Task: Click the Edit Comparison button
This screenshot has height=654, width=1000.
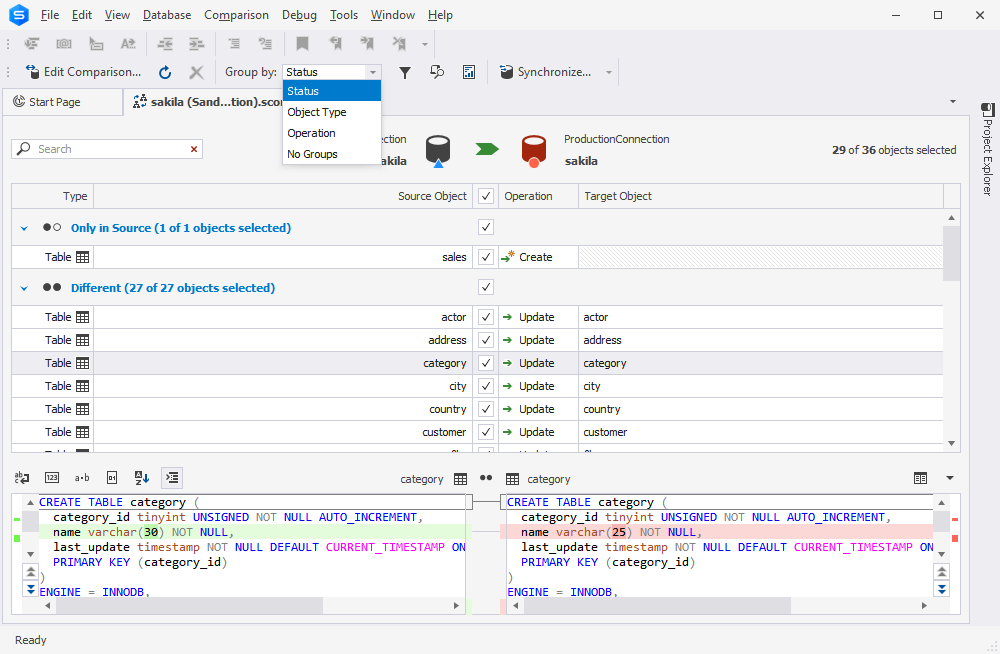Action: point(84,72)
